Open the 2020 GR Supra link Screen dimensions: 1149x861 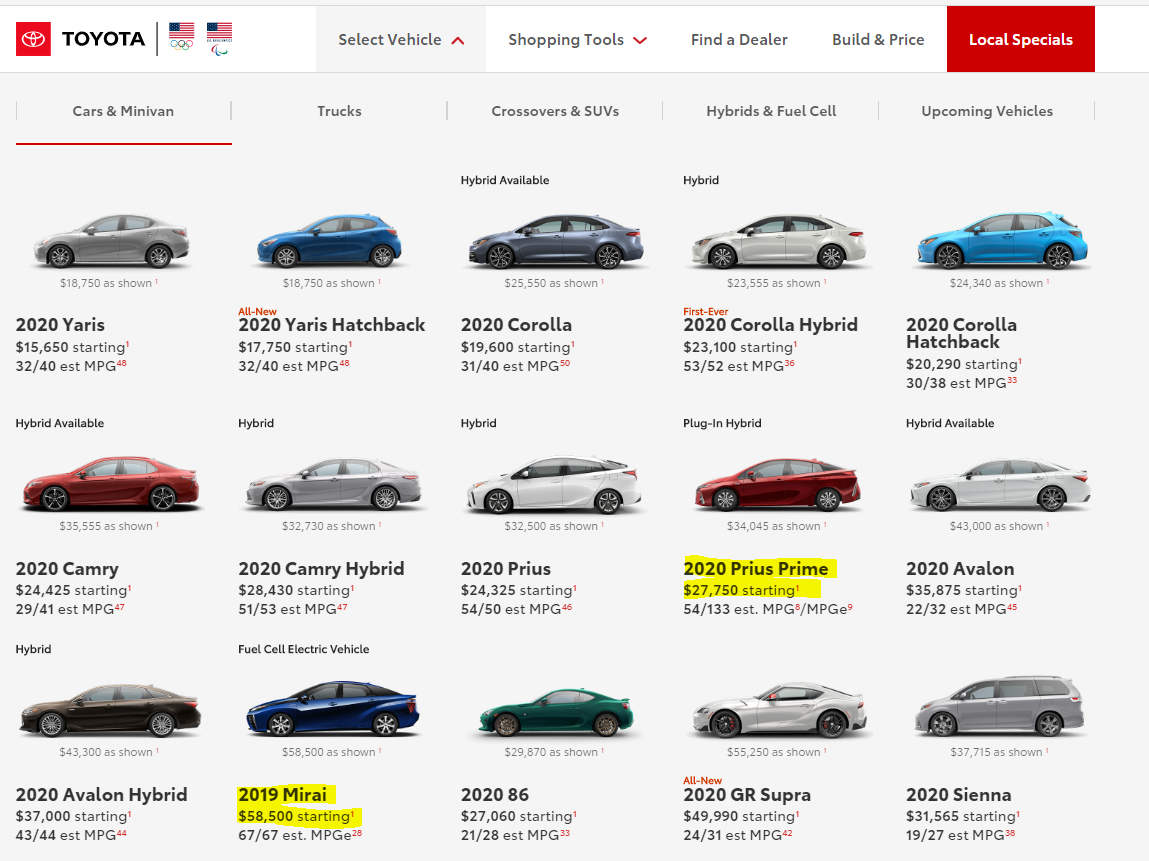pos(747,795)
